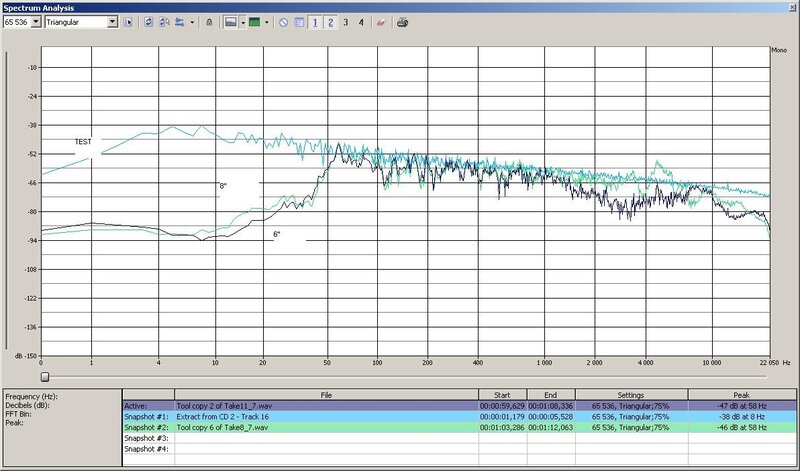Click the print icon

pyautogui.click(x=402, y=21)
